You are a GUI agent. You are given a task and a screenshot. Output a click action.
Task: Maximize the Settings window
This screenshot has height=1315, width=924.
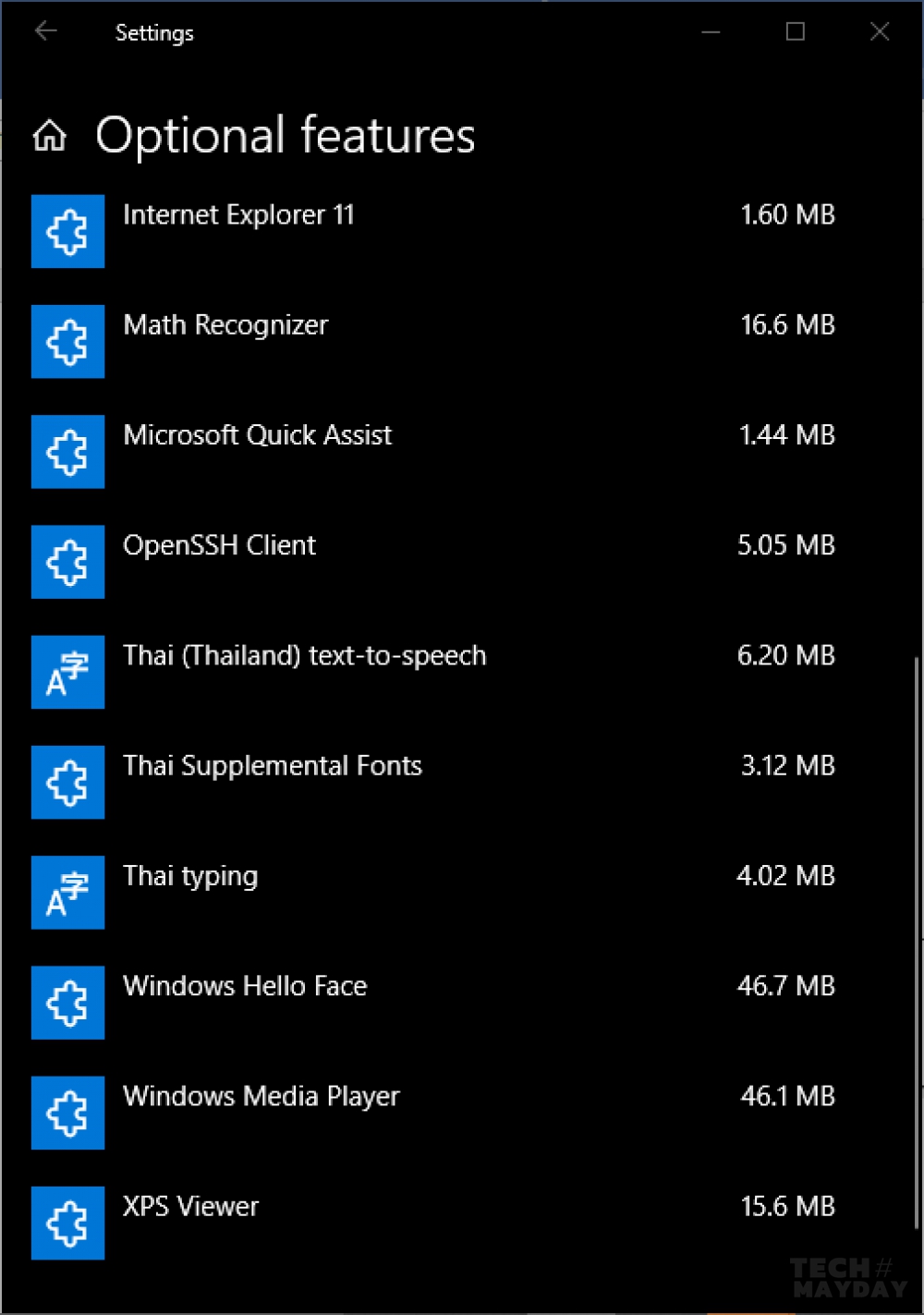coord(796,31)
